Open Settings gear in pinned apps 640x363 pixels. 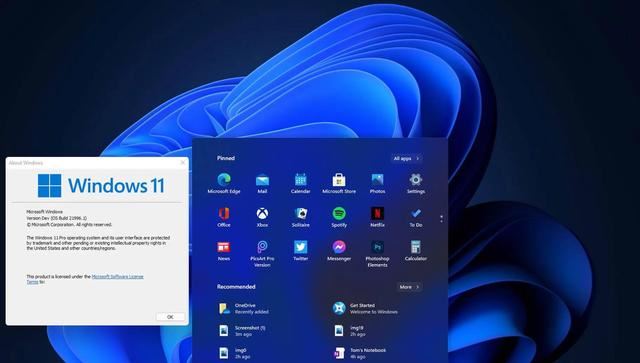[x=416, y=183]
